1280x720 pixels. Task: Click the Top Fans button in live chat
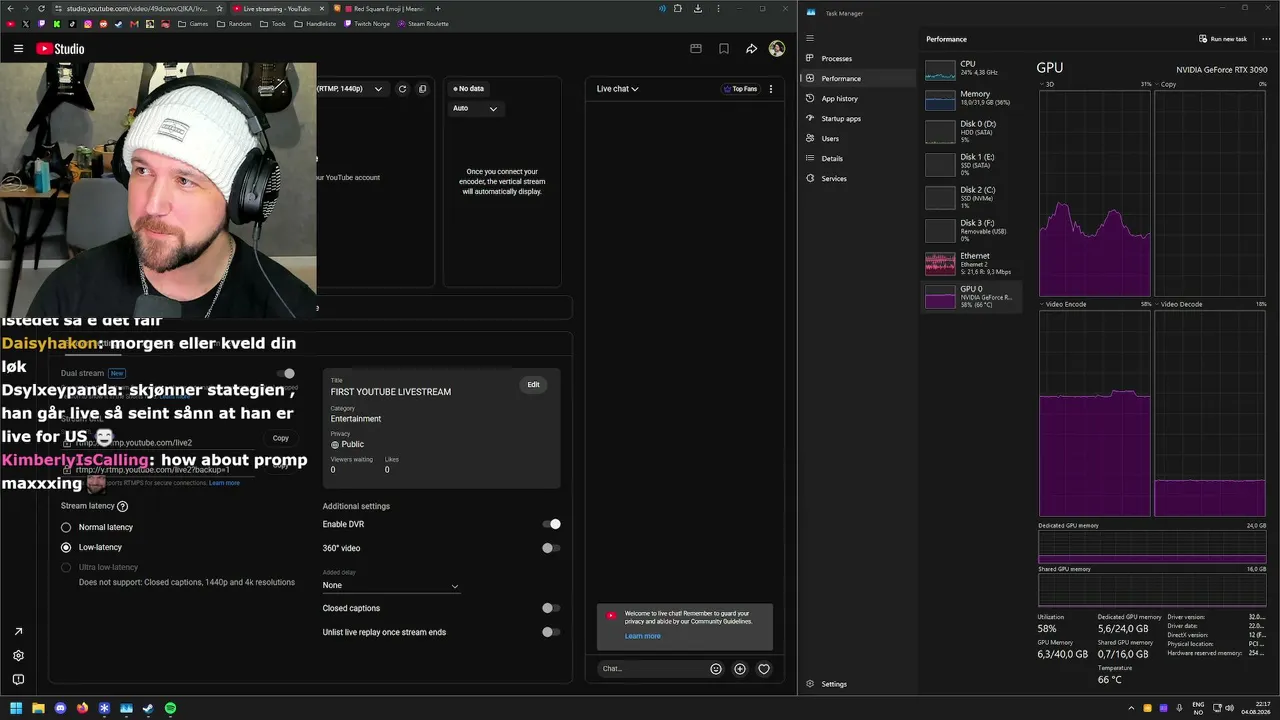click(x=741, y=89)
